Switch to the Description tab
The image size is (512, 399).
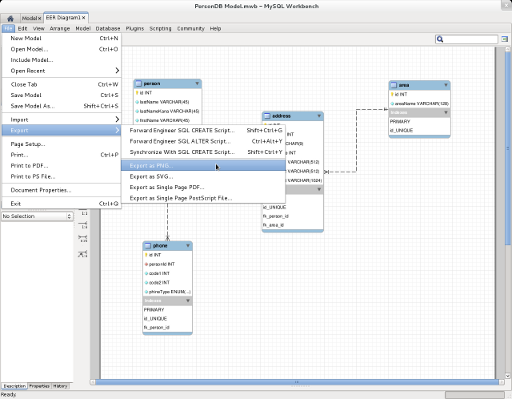click(x=15, y=386)
